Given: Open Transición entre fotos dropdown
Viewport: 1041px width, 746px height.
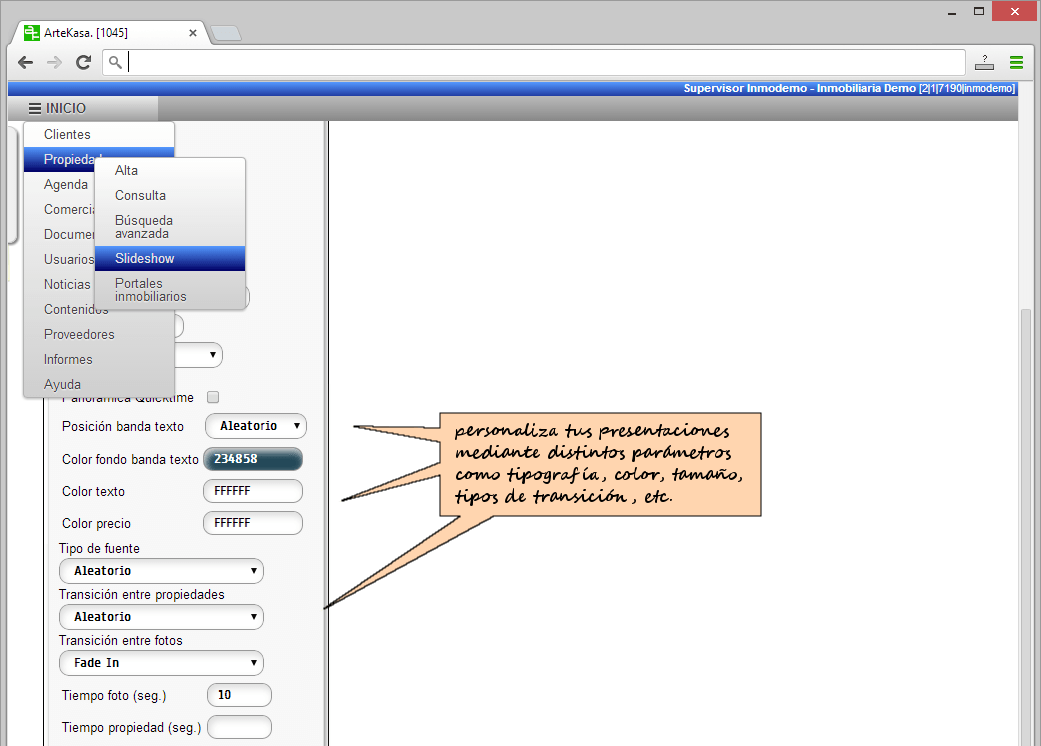Looking at the screenshot, I should (x=161, y=663).
